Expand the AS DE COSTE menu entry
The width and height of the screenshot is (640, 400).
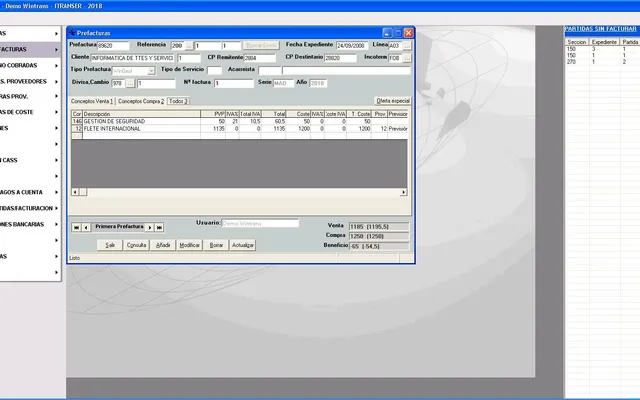(x=56, y=112)
